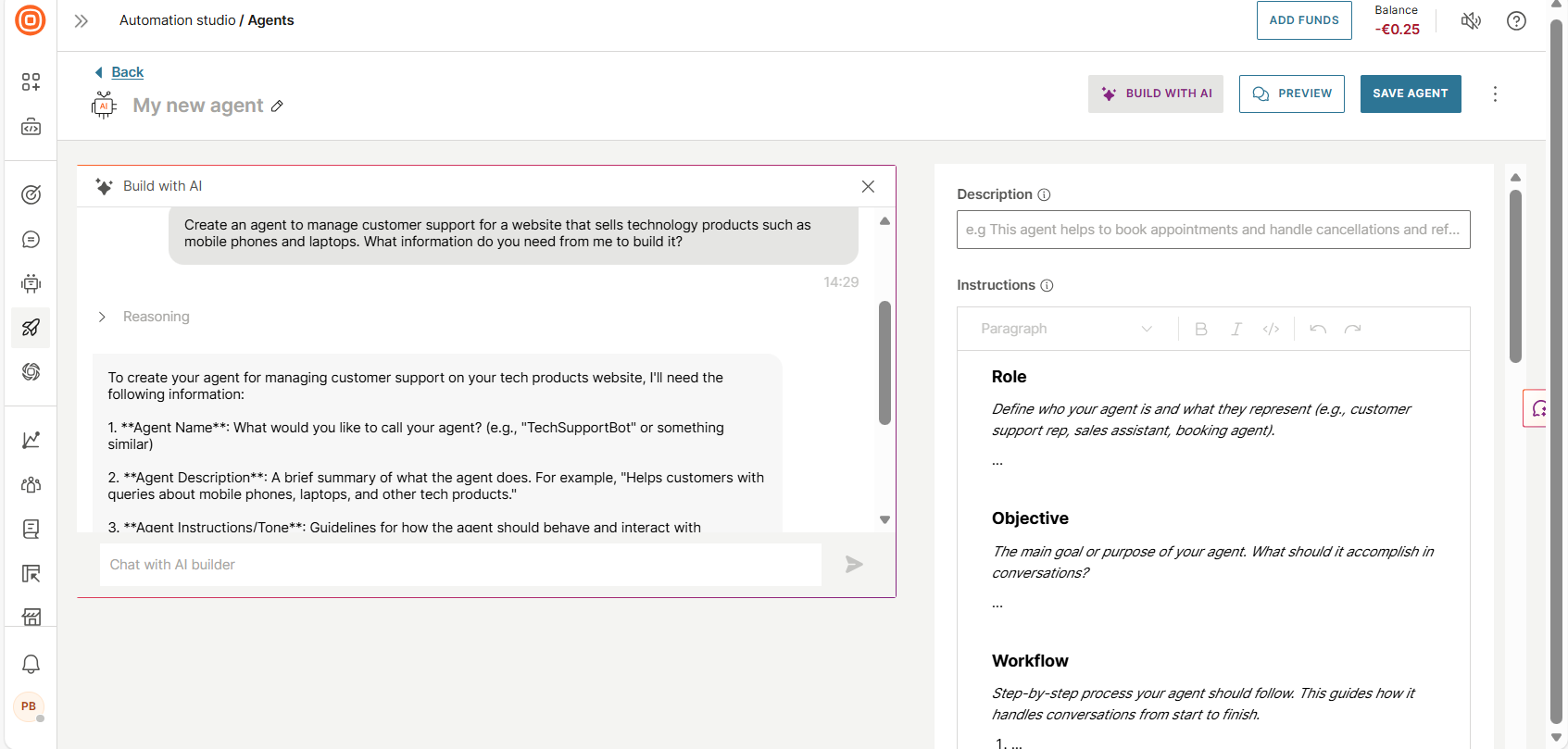The height and width of the screenshot is (749, 1568).
Task: Open the agent PREVIEW button
Action: (1292, 94)
